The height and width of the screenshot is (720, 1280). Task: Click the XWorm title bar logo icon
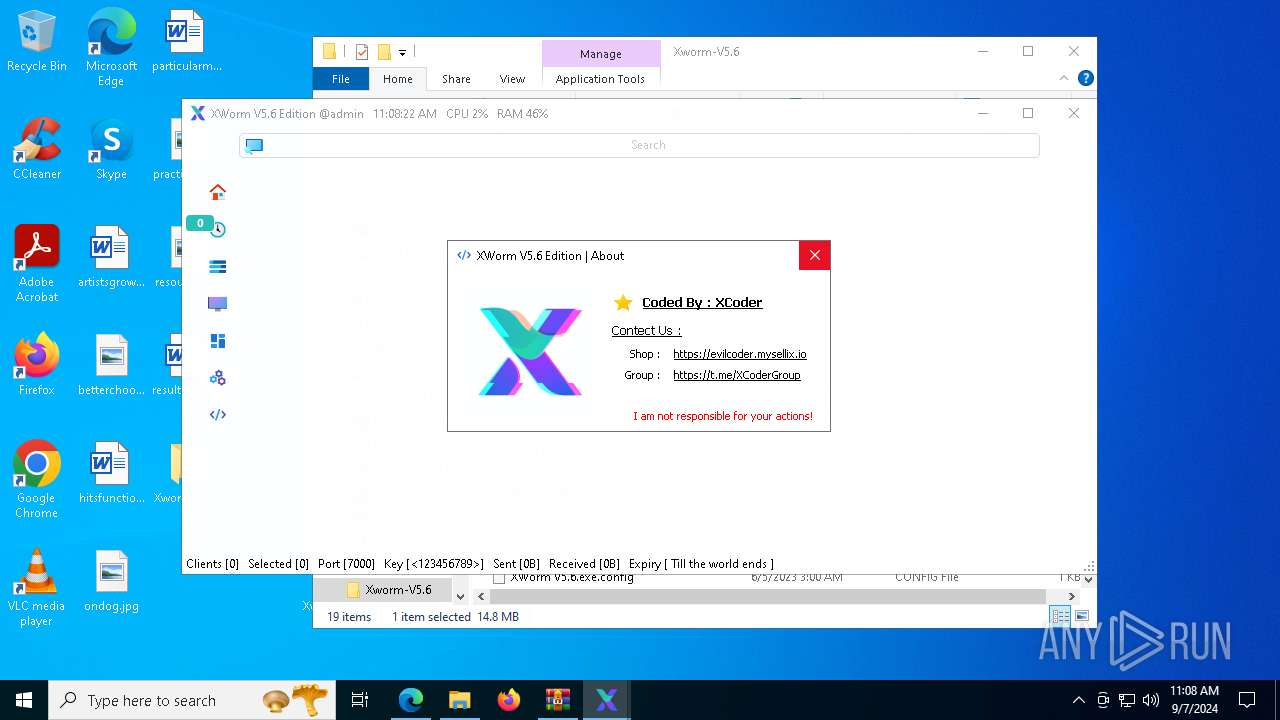pyautogui.click(x=198, y=113)
